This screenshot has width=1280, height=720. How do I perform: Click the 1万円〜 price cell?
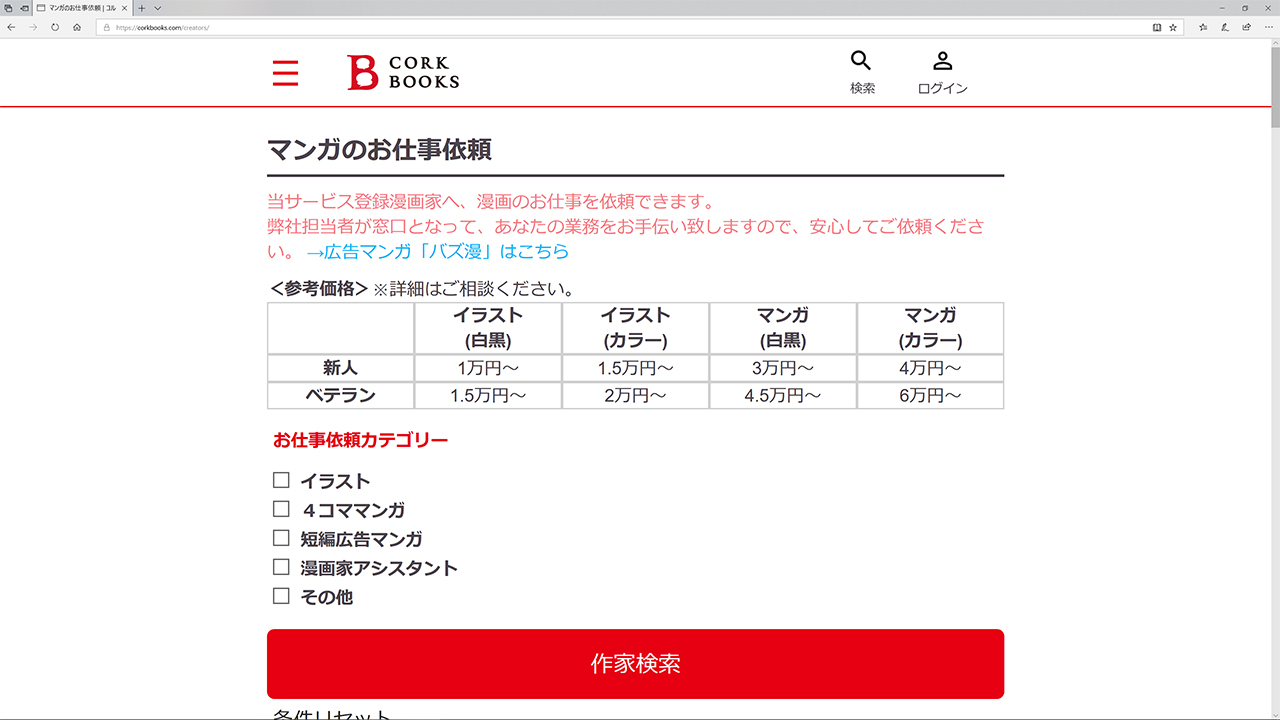point(488,368)
